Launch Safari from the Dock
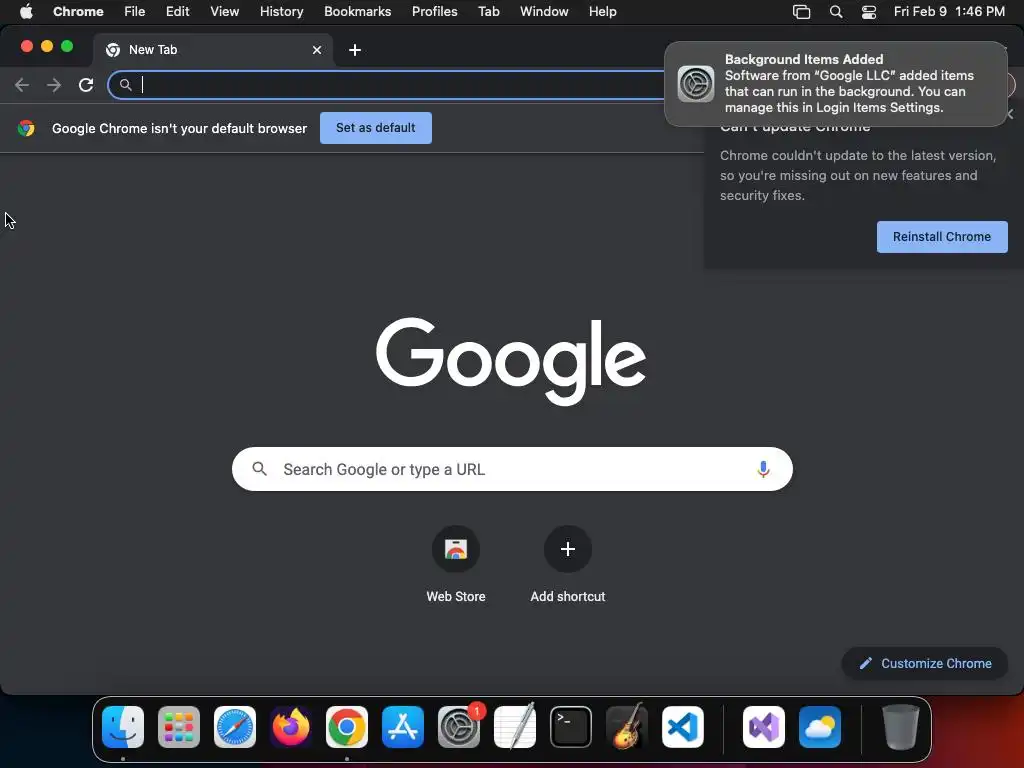 click(x=234, y=727)
